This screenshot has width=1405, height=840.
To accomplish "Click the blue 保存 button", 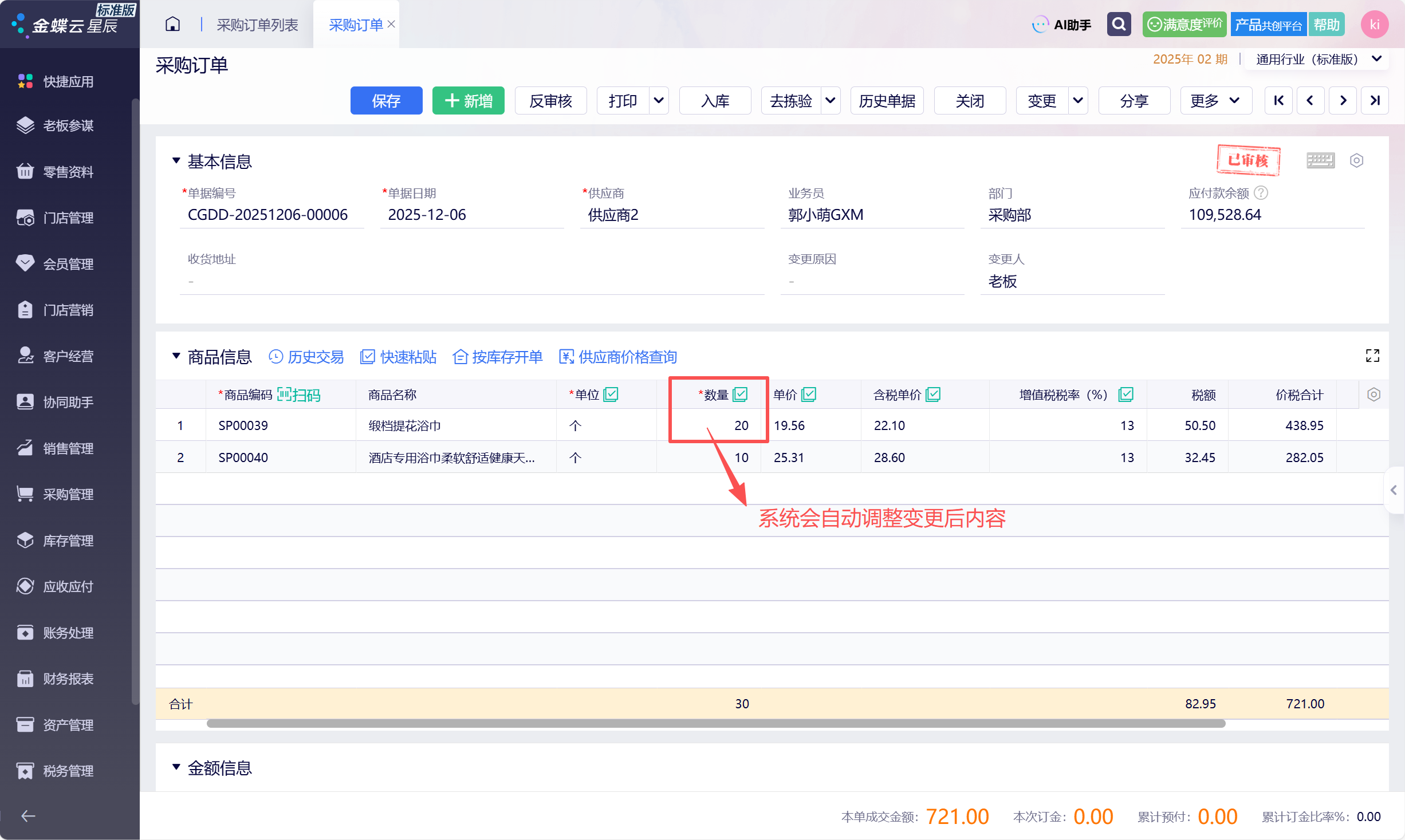I will [x=386, y=101].
